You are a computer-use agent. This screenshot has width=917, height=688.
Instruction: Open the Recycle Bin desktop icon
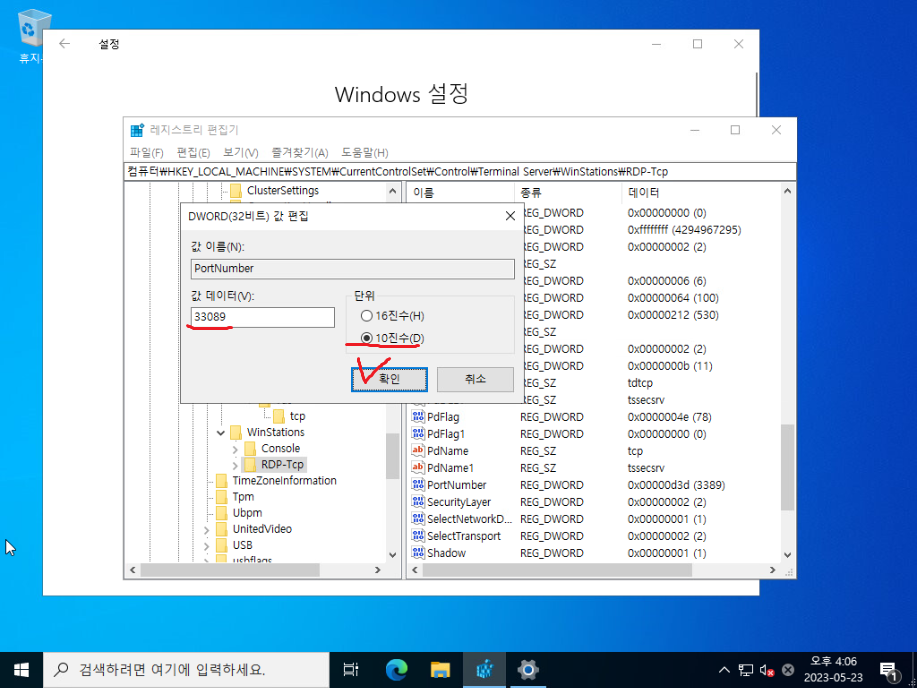(x=33, y=34)
